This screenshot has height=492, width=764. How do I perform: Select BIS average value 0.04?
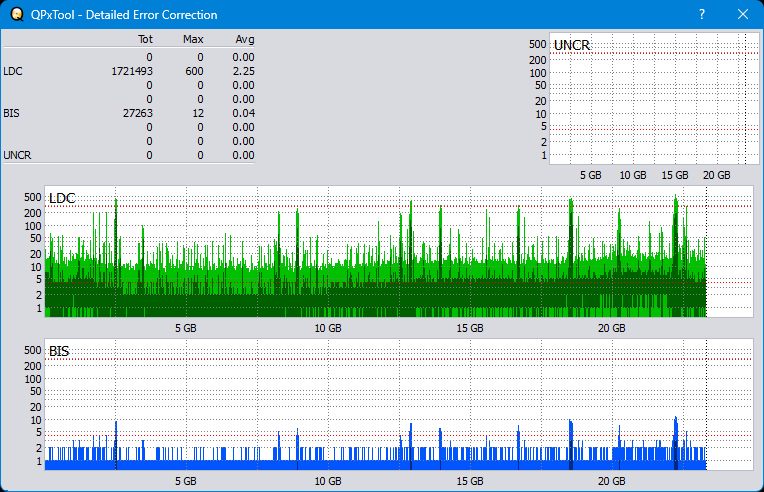click(244, 113)
